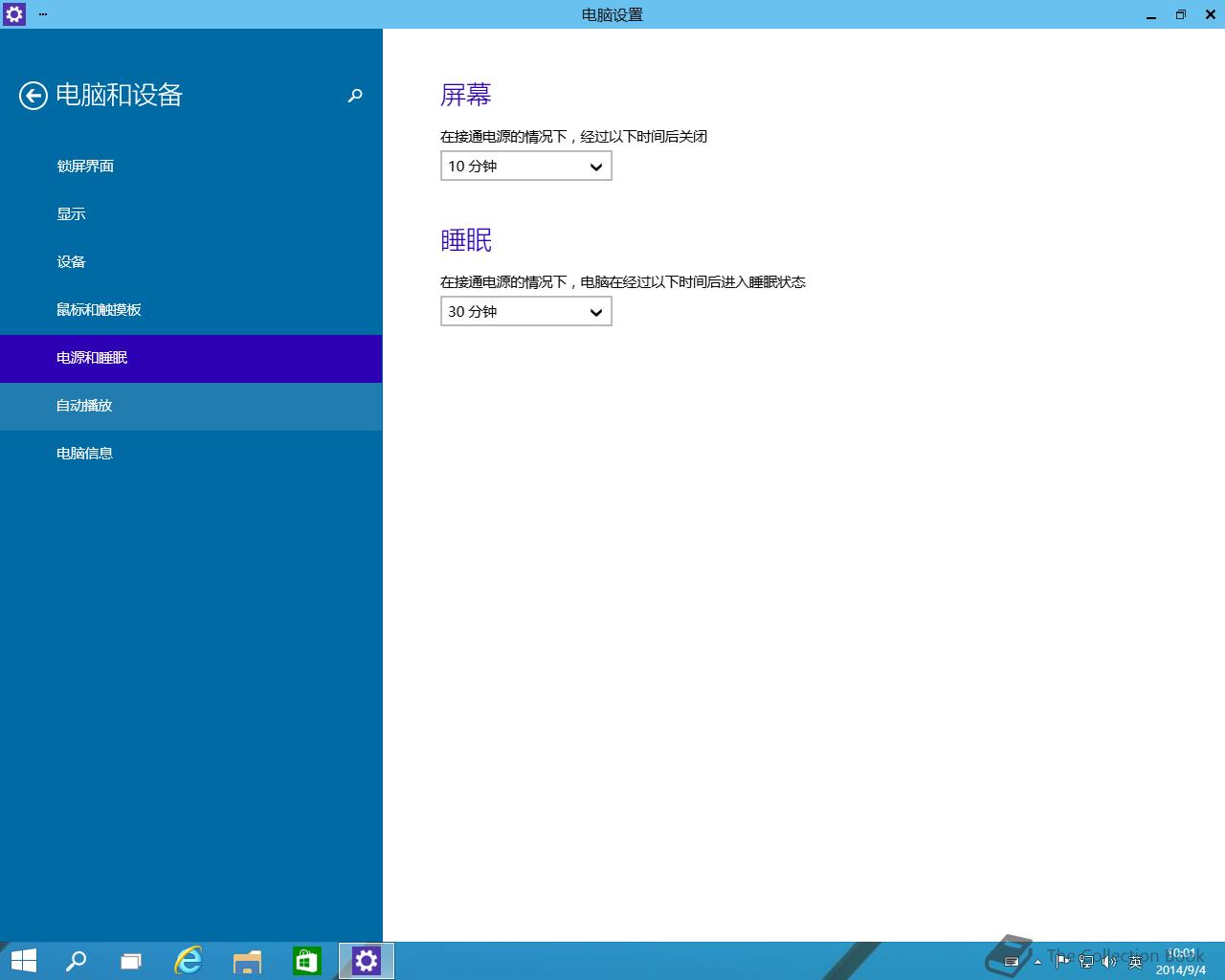This screenshot has width=1225, height=980.
Task: Open the settings gear icon in title bar
Action: pos(14,14)
